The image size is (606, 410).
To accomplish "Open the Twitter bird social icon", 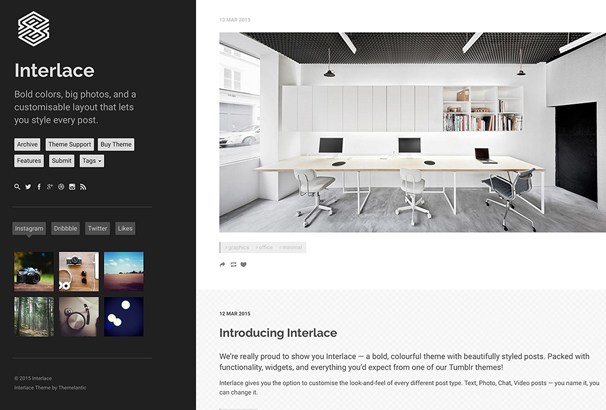I will click(x=28, y=187).
